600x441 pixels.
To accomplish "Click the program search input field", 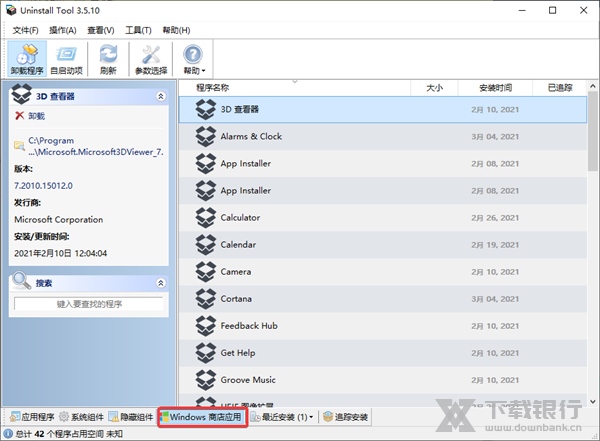I will click(x=89, y=303).
